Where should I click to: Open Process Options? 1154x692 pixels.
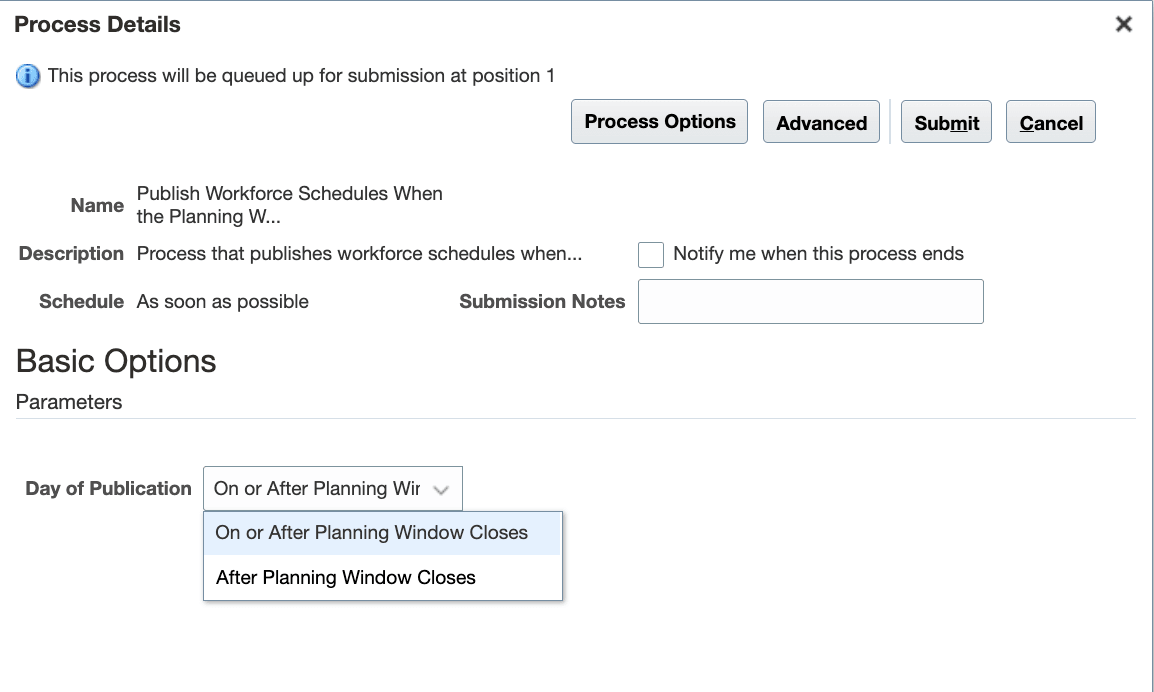click(x=659, y=121)
